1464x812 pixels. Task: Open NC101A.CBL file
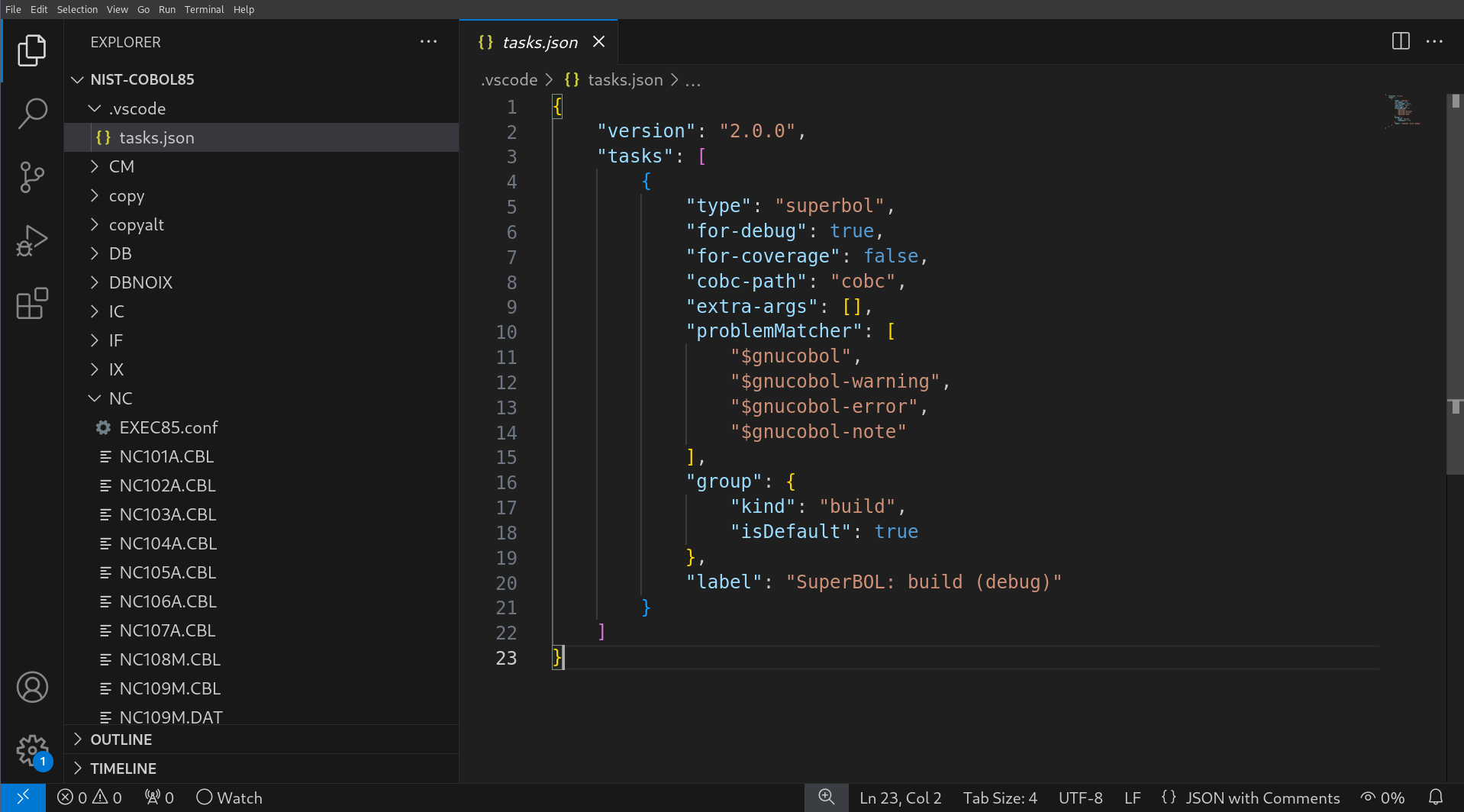click(261, 456)
